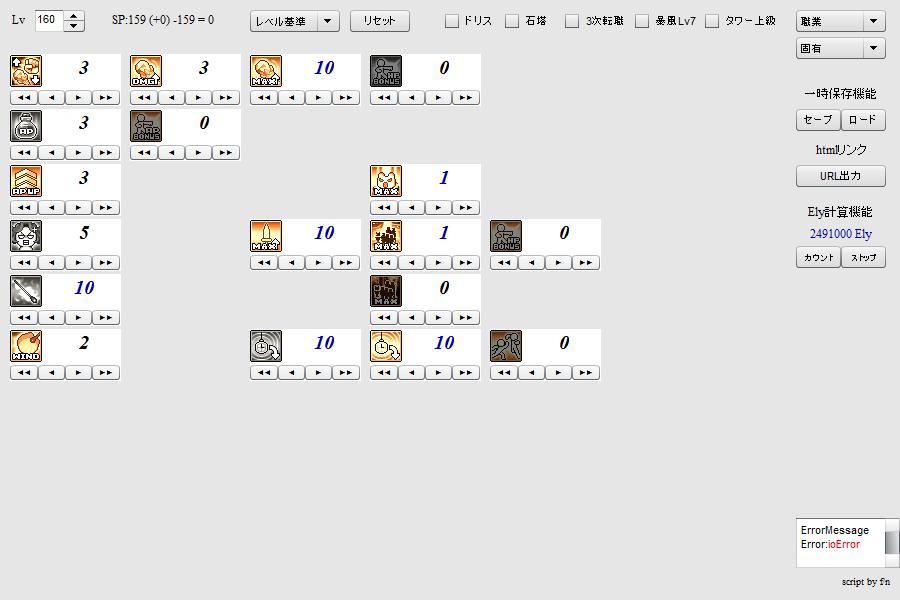The image size is (900, 600).
Task: Lower spear skill one level with ◄ button
Action: (52, 318)
